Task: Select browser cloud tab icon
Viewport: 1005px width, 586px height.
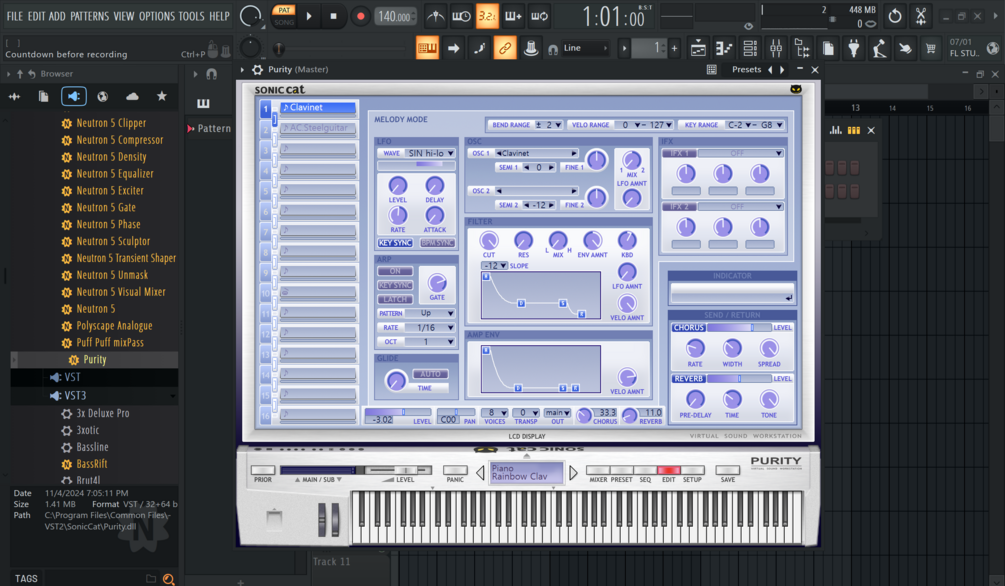Action: [x=132, y=96]
